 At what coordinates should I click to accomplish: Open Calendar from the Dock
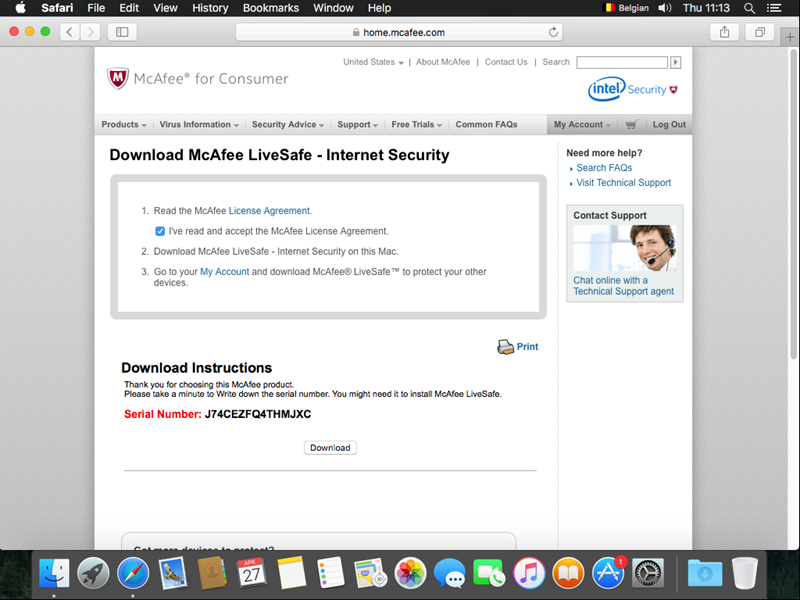(252, 573)
